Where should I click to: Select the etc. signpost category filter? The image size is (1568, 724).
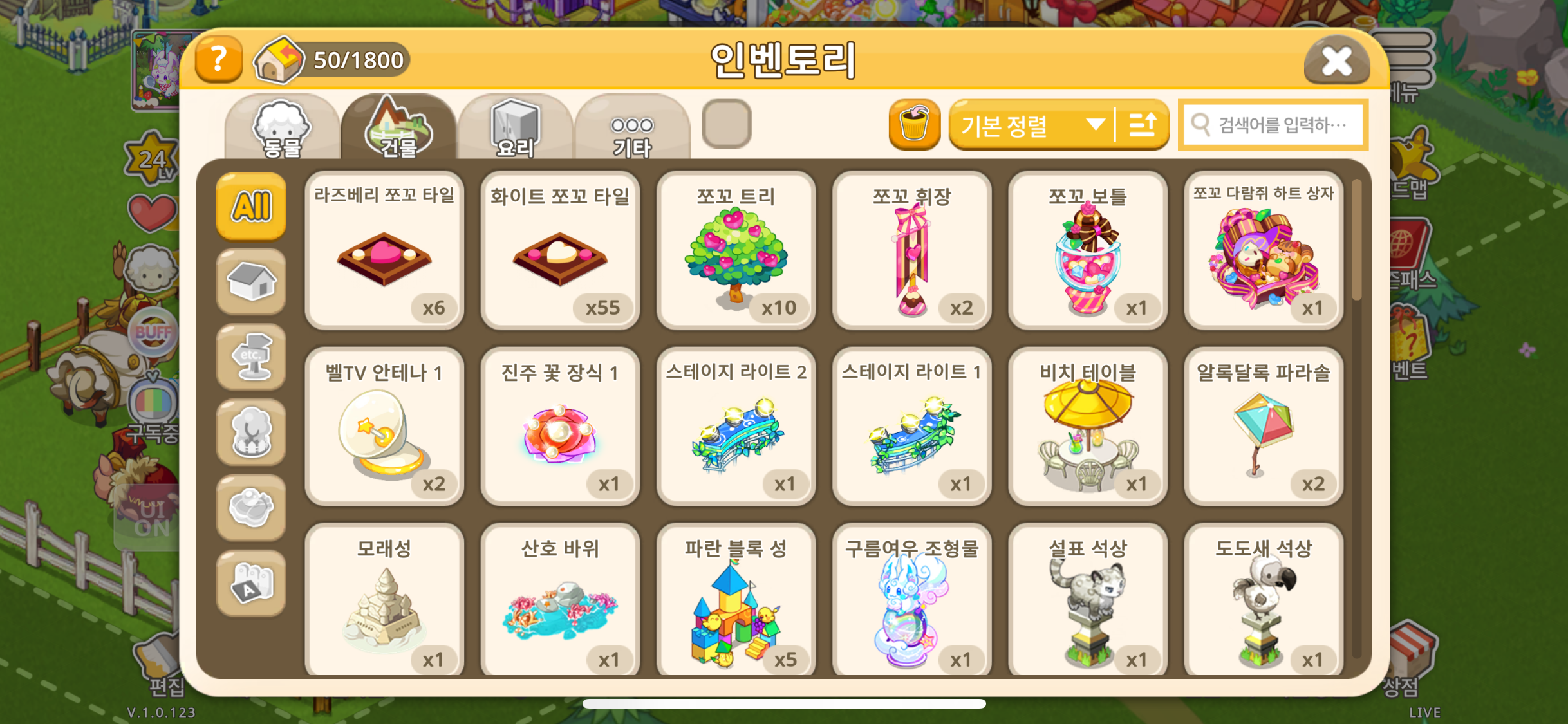pyautogui.click(x=251, y=357)
